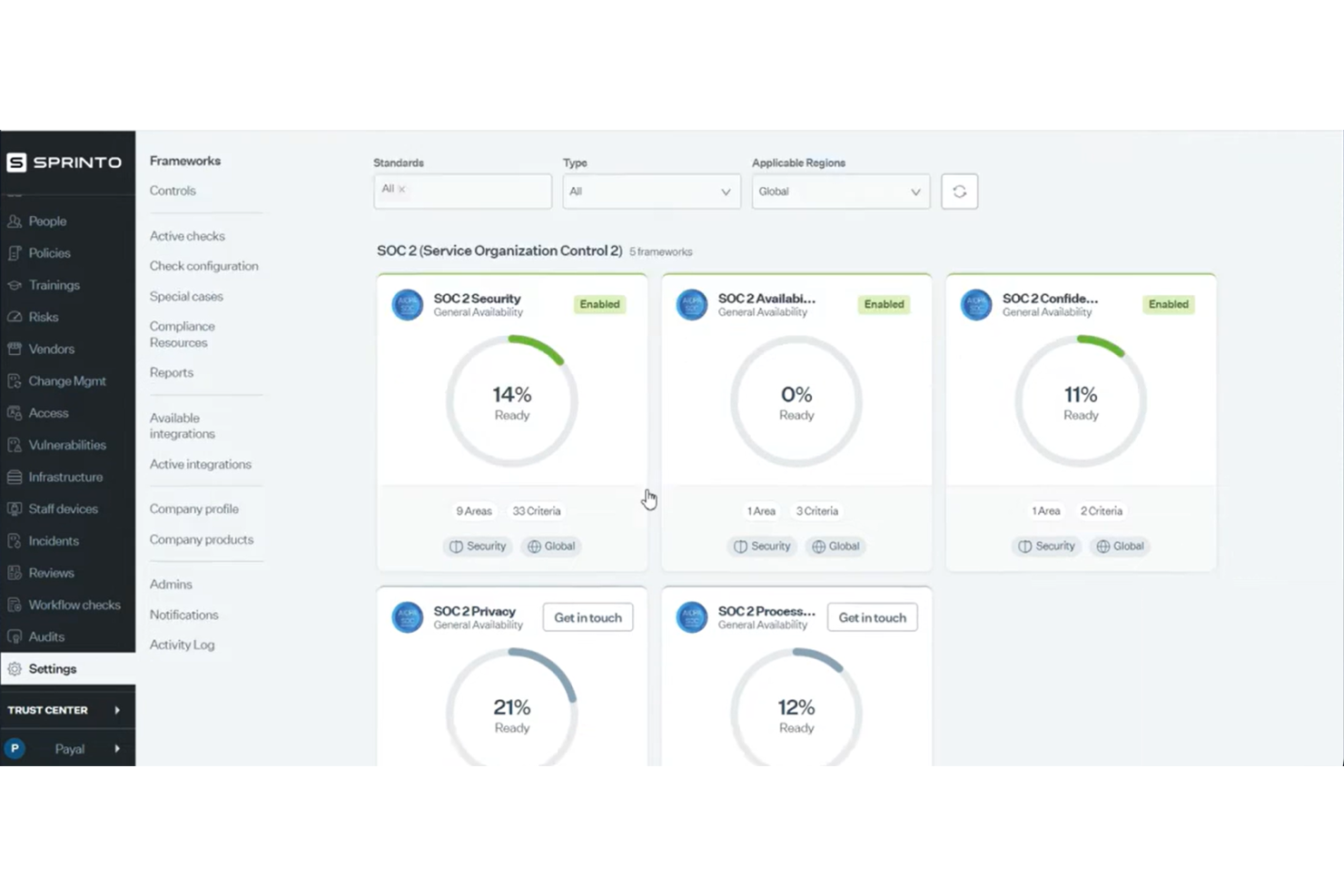The height and width of the screenshot is (896, 1344).
Task: Click the 12% Ready progress ring
Action: [x=796, y=706]
